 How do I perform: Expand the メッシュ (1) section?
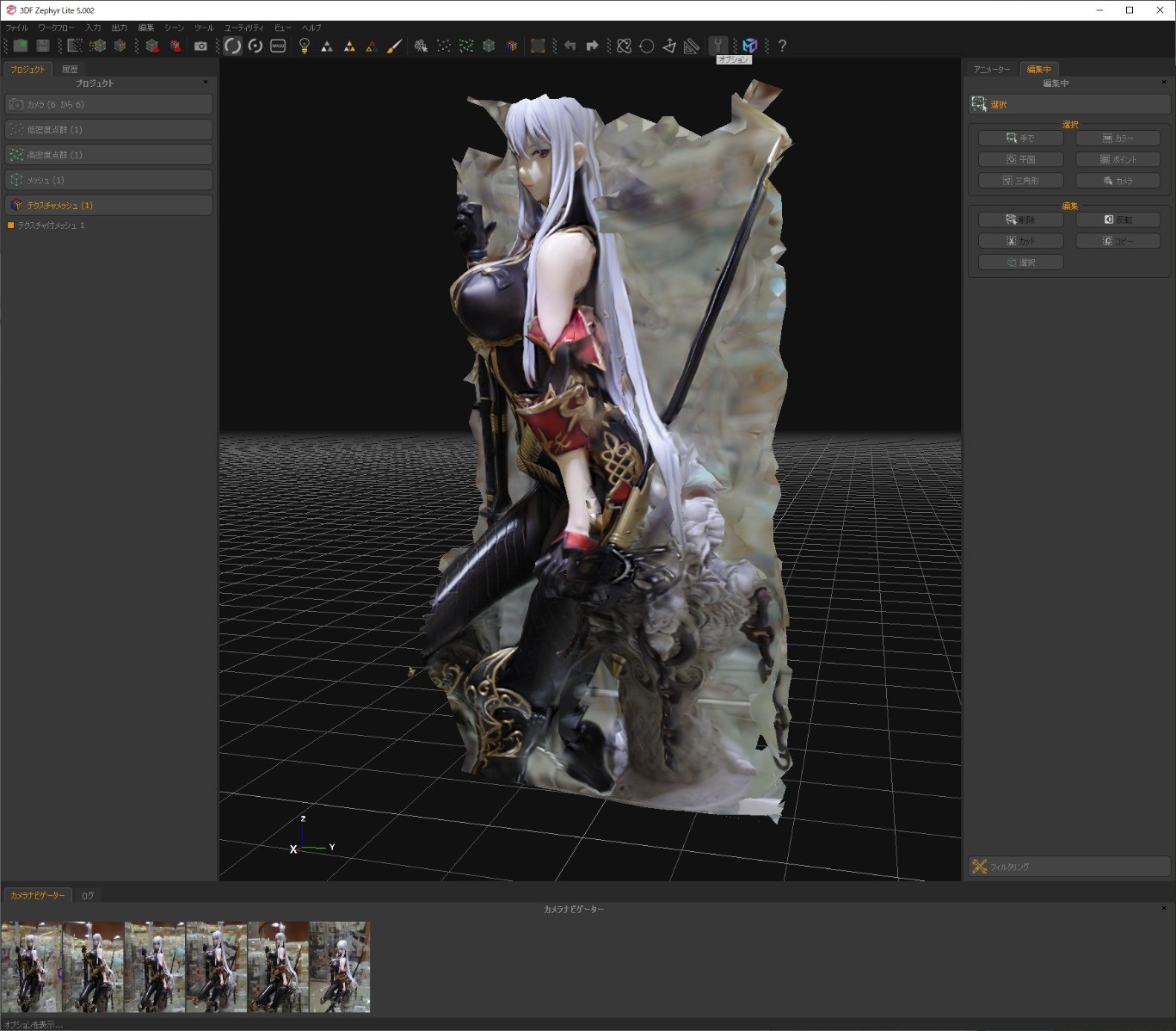tap(108, 180)
